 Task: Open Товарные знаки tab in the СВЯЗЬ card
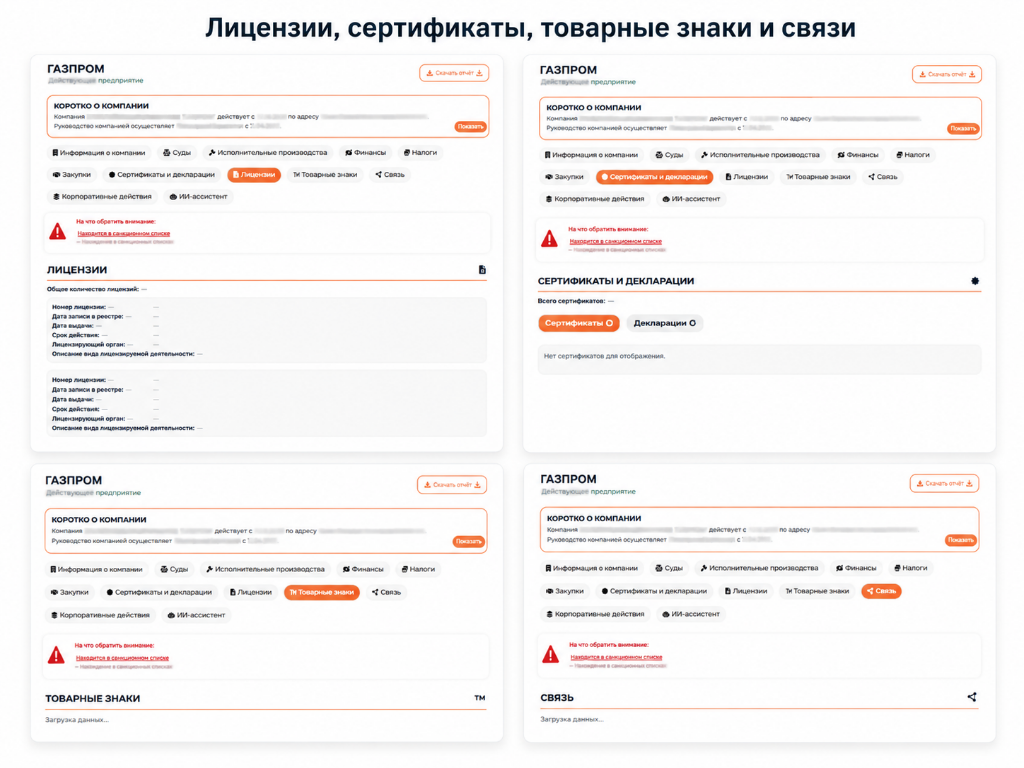coord(817,591)
